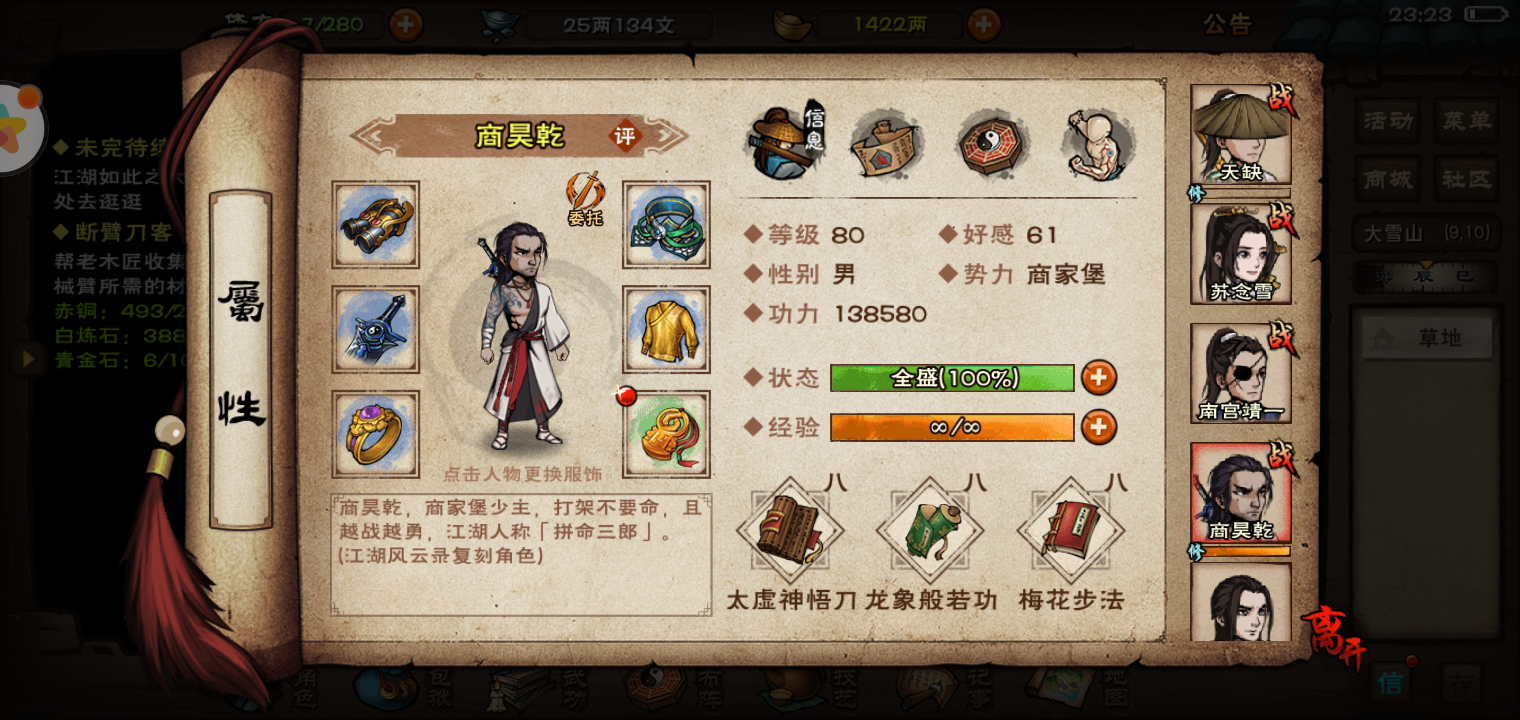Click the plus button next to 经验 bar
The height and width of the screenshot is (720, 1520).
coord(1098,427)
